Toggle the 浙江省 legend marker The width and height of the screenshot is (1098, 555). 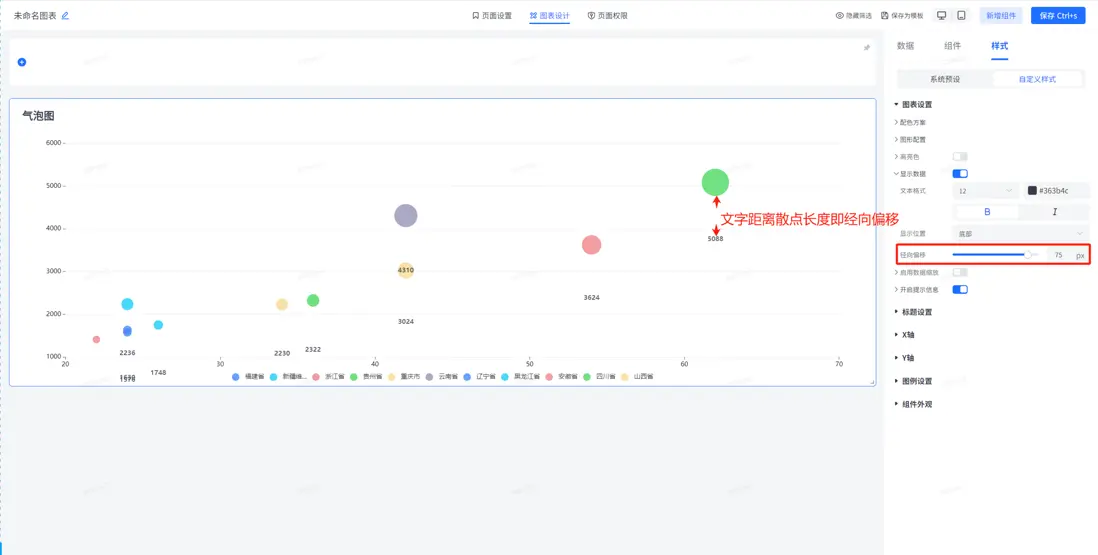(316, 377)
